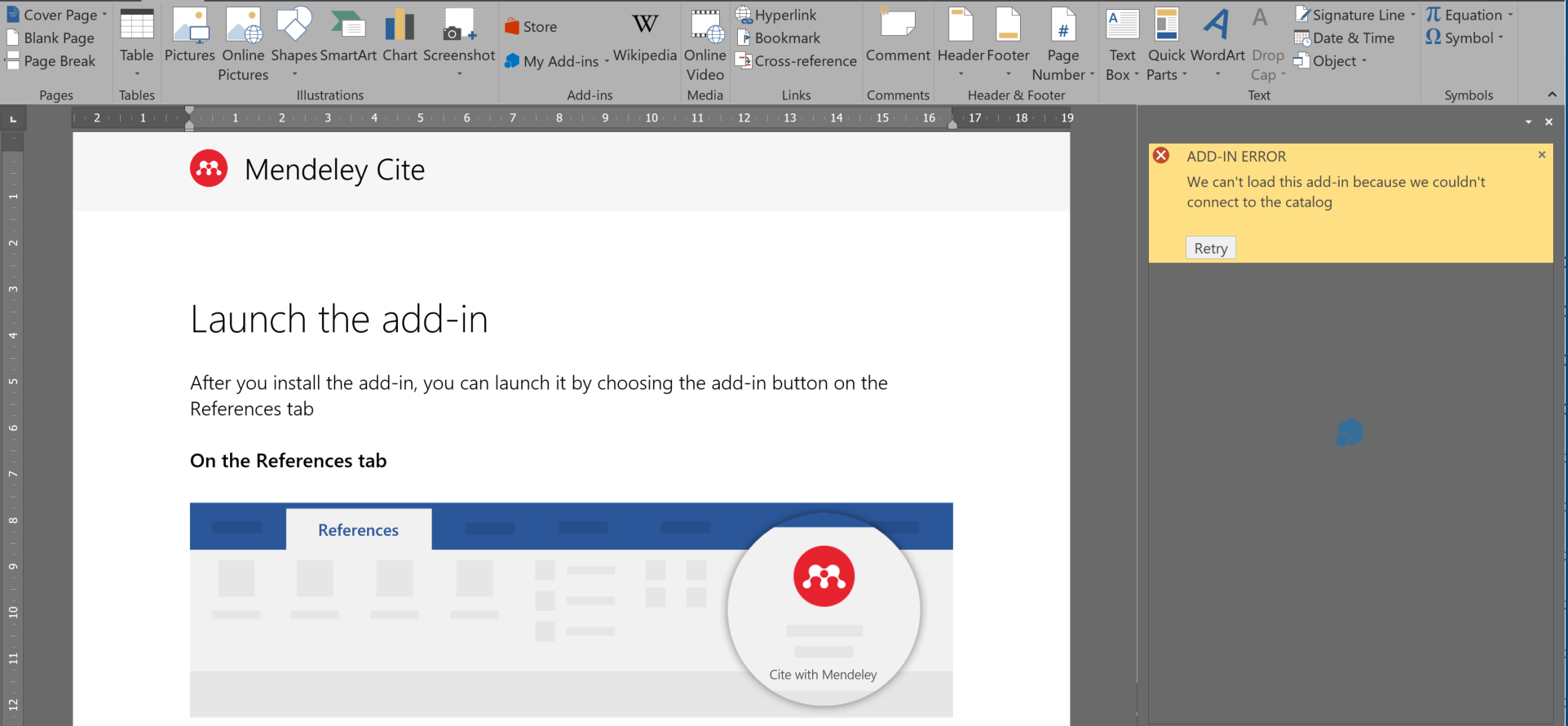Open the Shapes gallery

pos(294,44)
